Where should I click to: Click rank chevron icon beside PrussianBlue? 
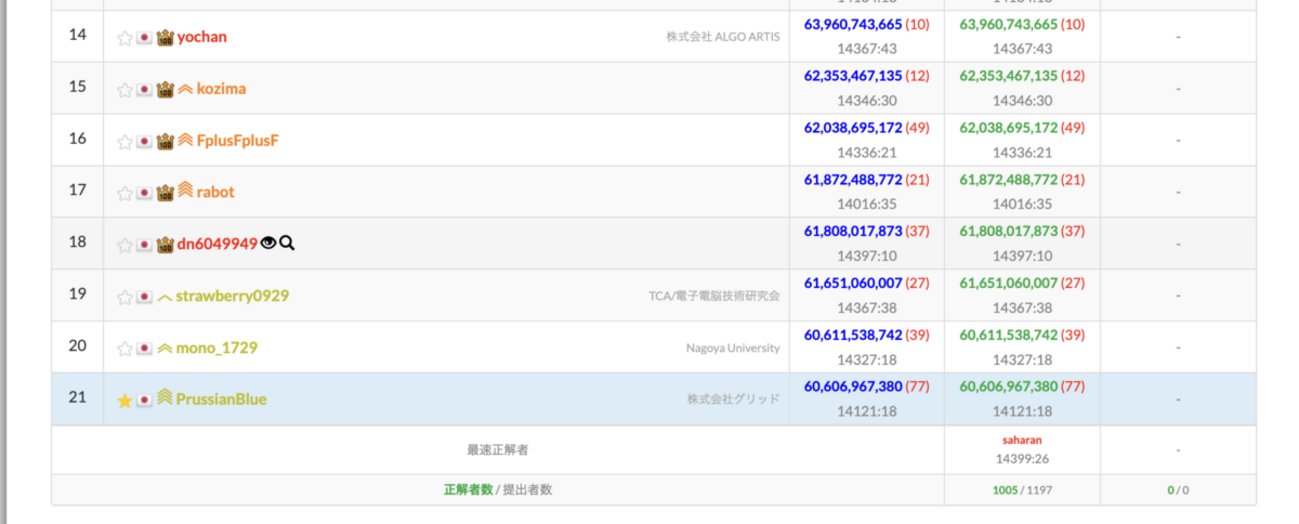(x=165, y=397)
